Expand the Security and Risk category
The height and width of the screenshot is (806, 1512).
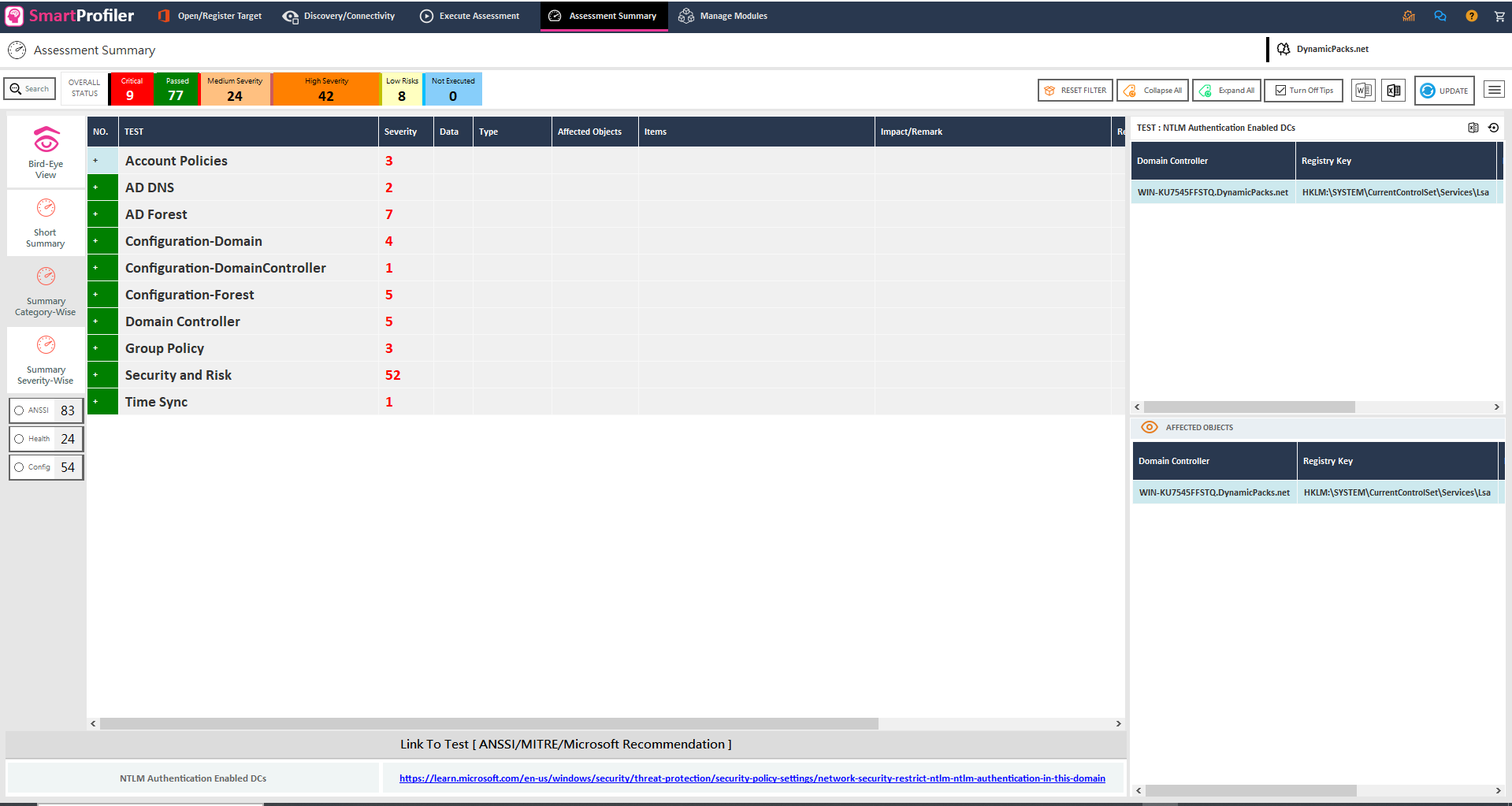102,375
